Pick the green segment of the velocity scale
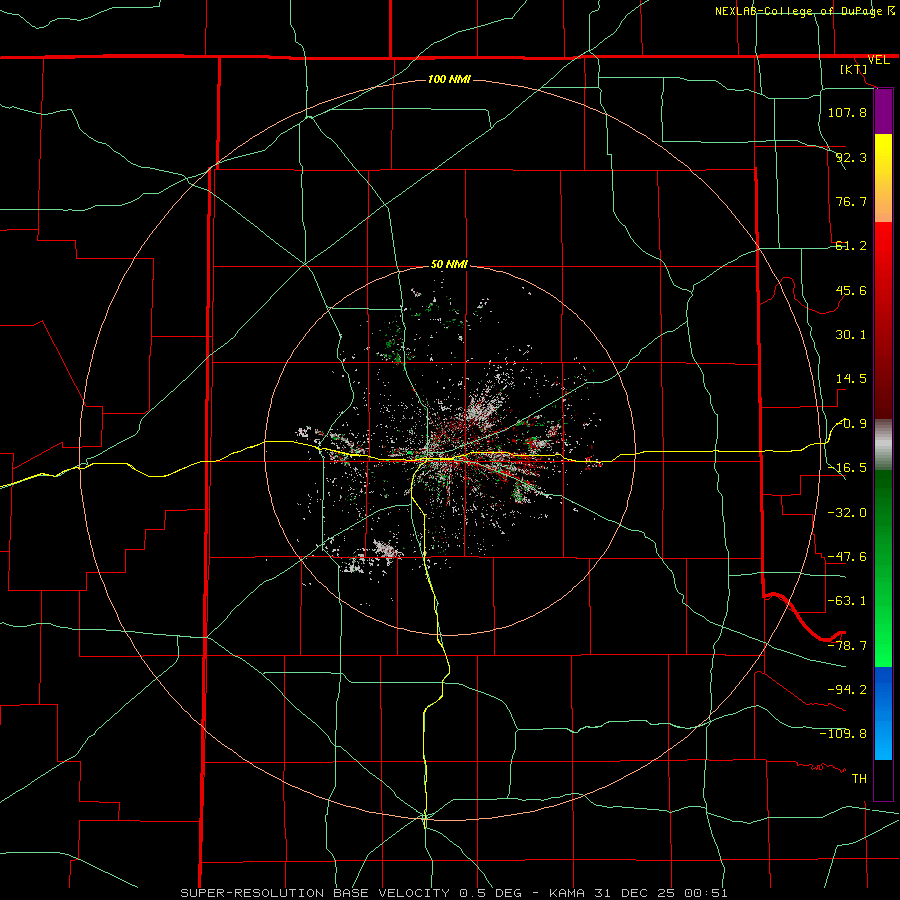This screenshot has height=900, width=900. pos(883,568)
